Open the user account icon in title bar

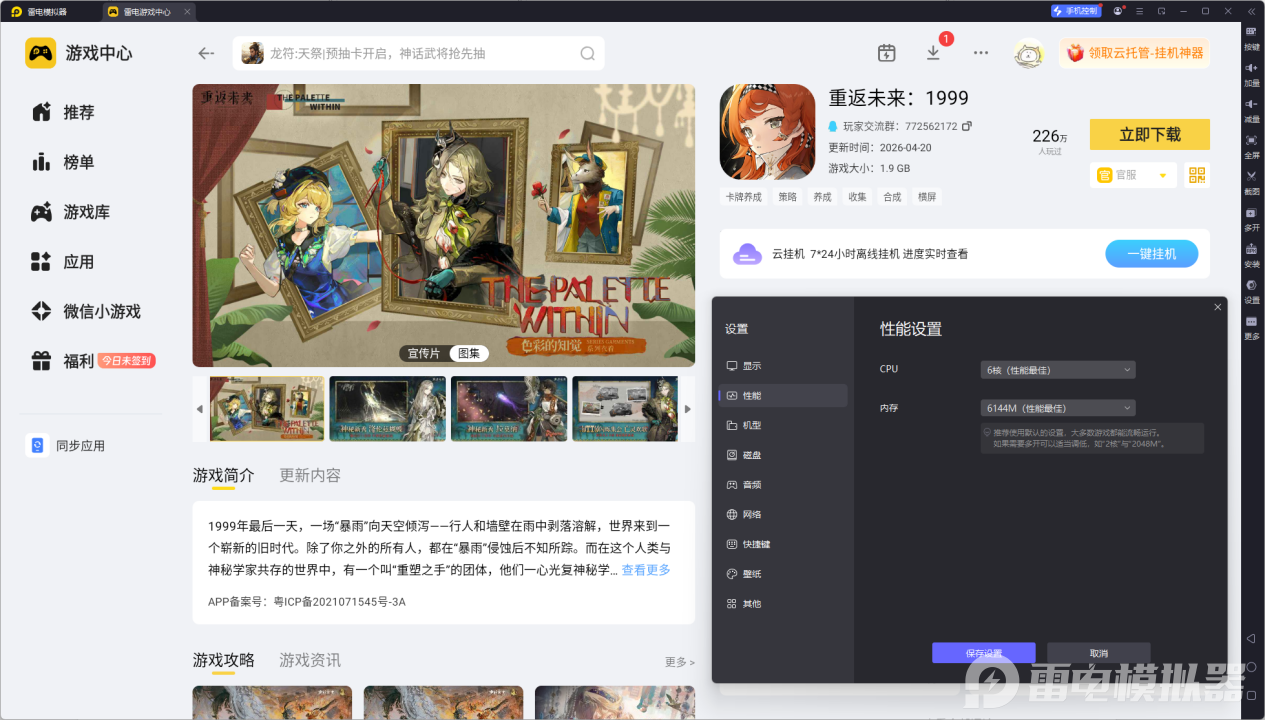click(x=1119, y=11)
